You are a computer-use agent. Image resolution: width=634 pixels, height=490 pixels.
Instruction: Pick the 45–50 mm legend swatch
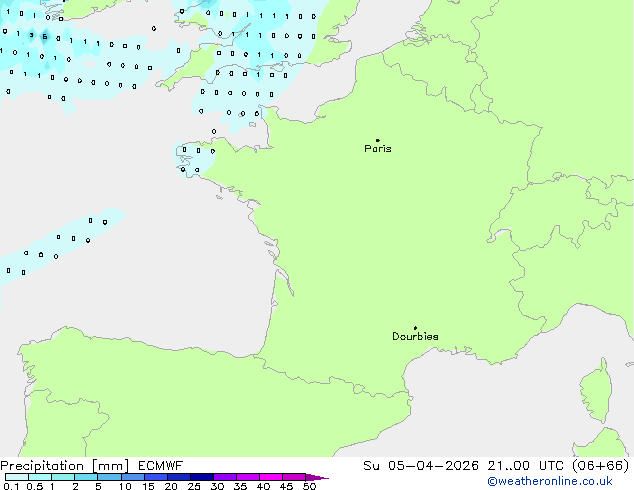point(294,477)
